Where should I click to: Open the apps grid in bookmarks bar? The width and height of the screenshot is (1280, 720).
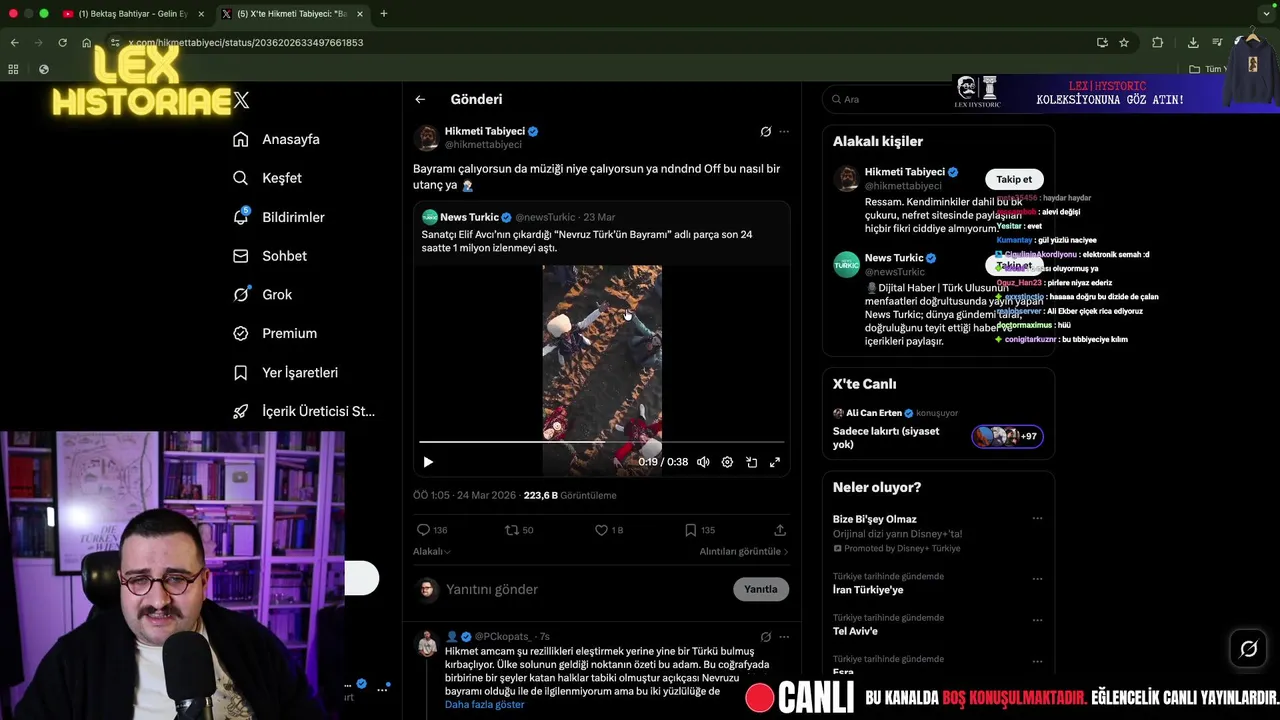(x=13, y=69)
